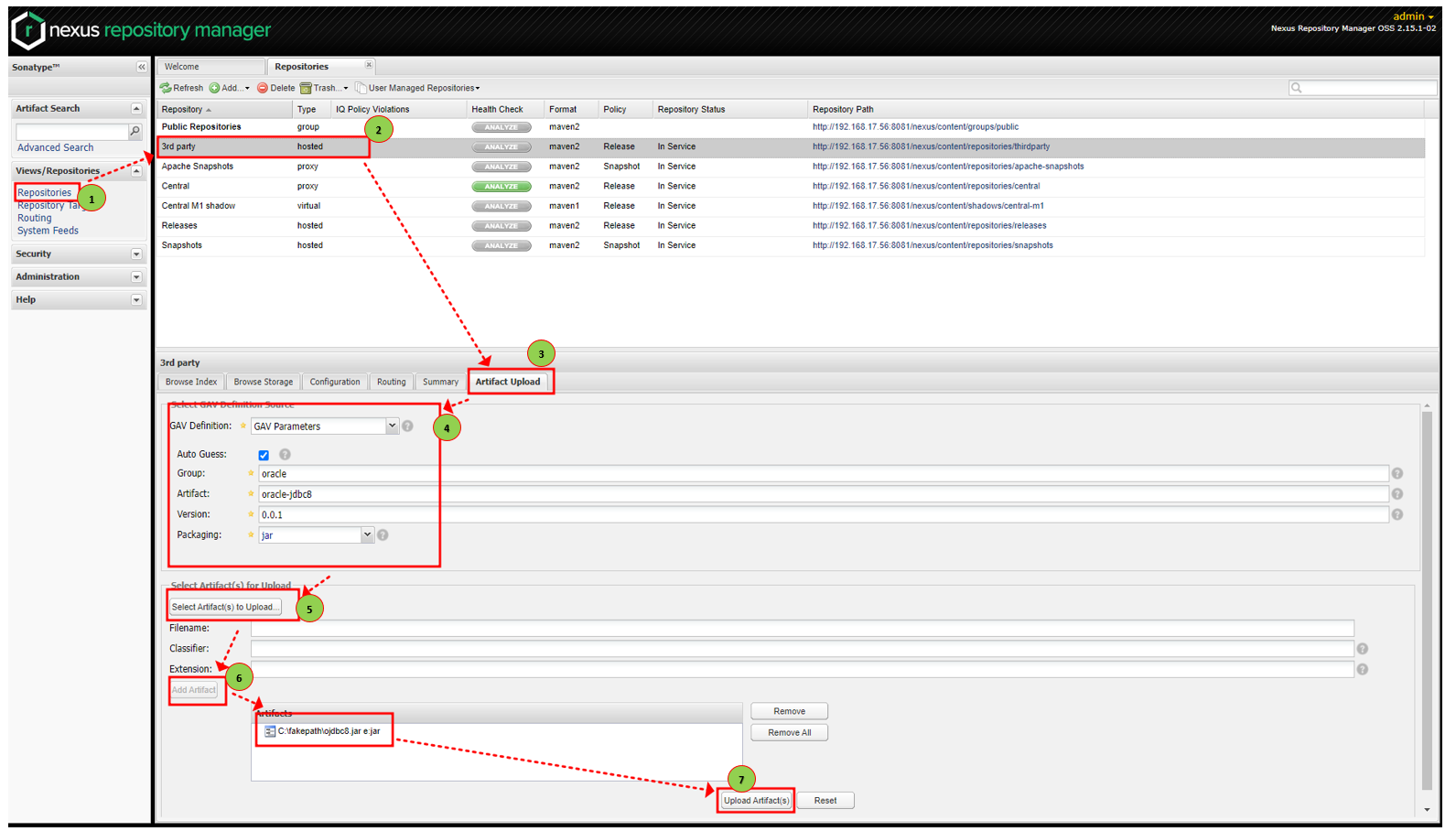Click green Analyze button for Central
Image resolution: width=1456 pixels, height=831 pixels.
(502, 187)
